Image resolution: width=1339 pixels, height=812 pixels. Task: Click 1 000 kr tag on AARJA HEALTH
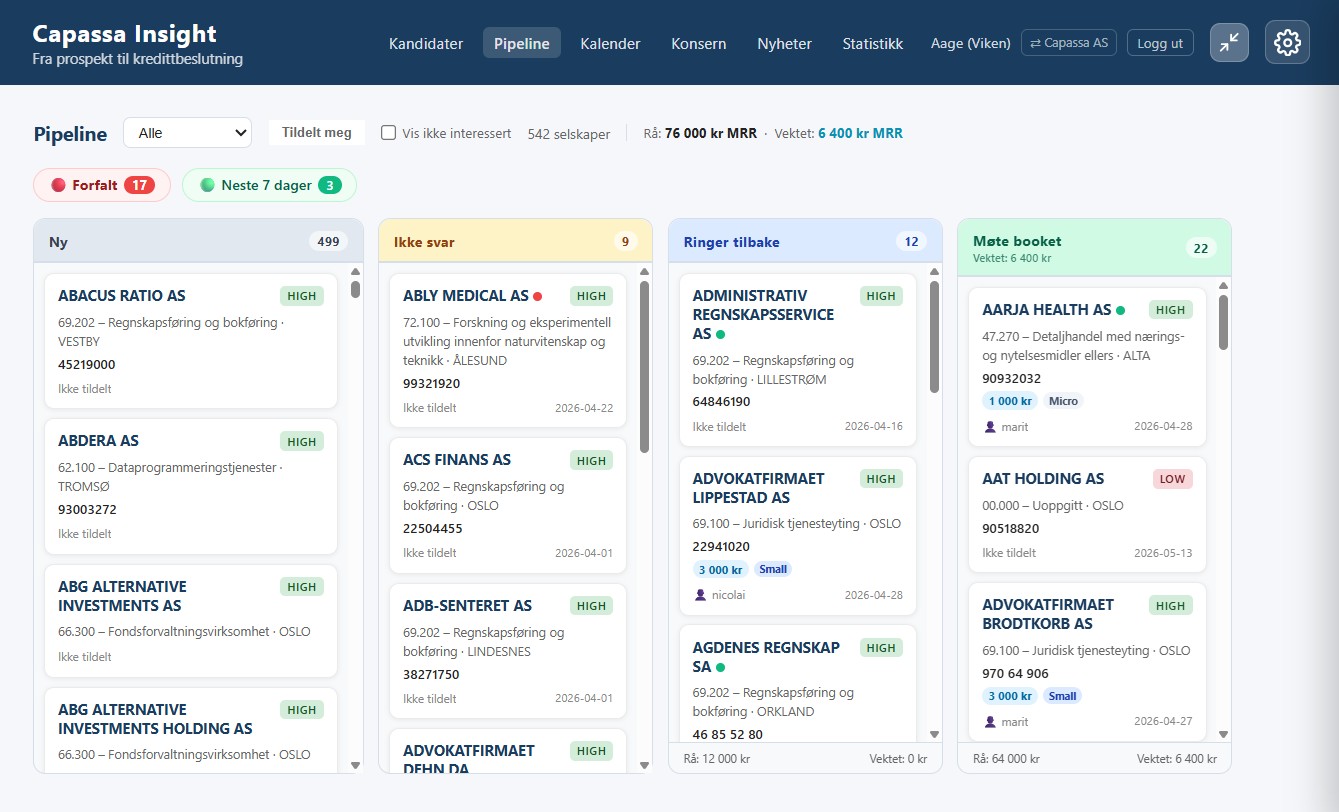[x=1010, y=401]
